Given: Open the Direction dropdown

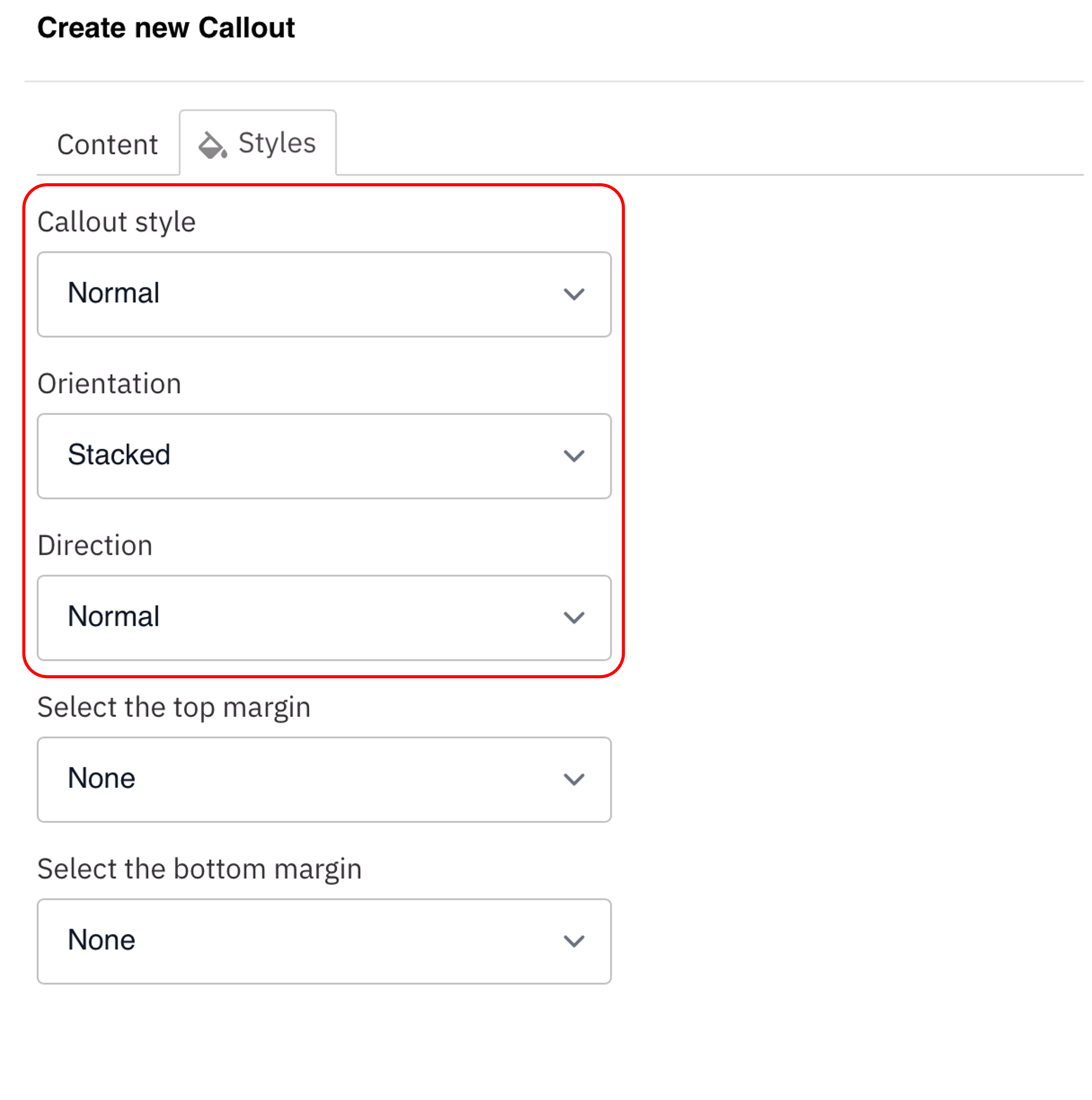Looking at the screenshot, I should 324,618.
